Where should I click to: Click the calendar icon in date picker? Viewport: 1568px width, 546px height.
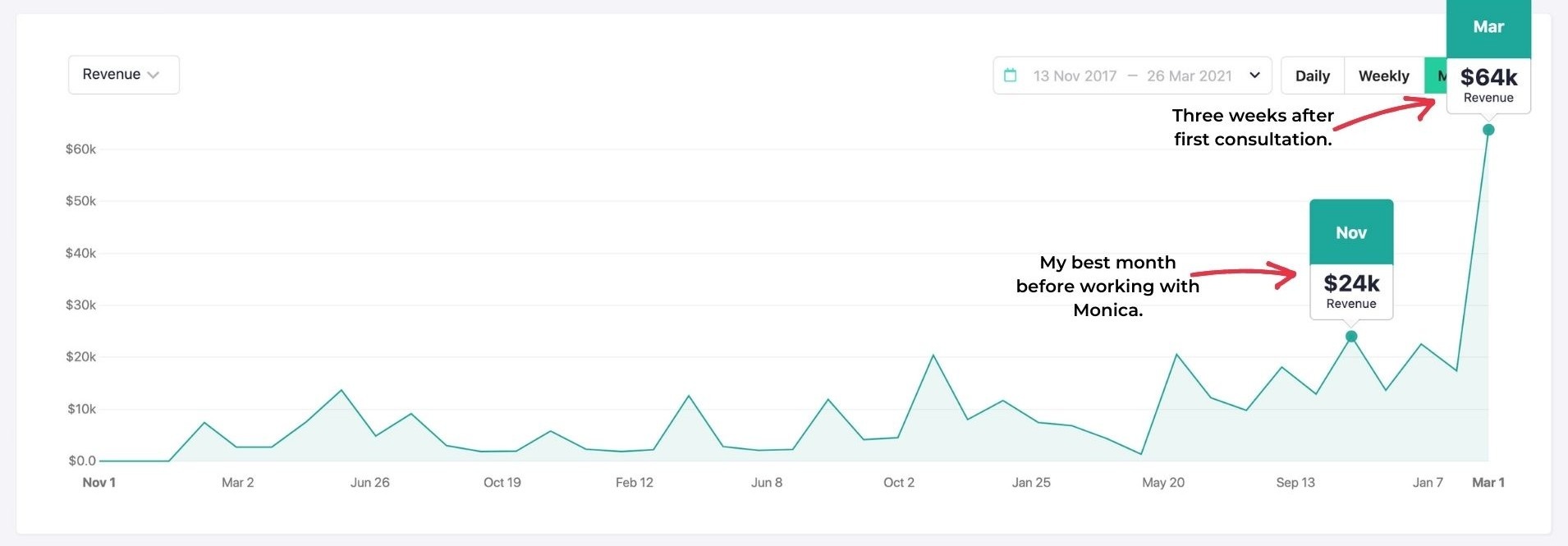coord(1011,76)
